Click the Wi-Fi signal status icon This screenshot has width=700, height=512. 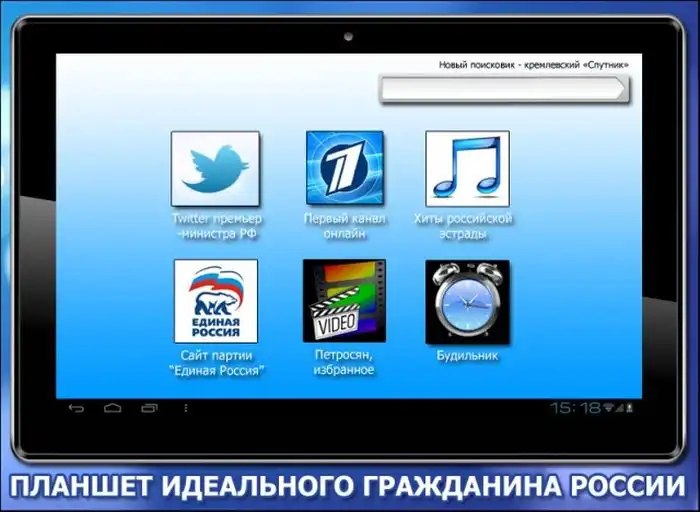(x=609, y=408)
